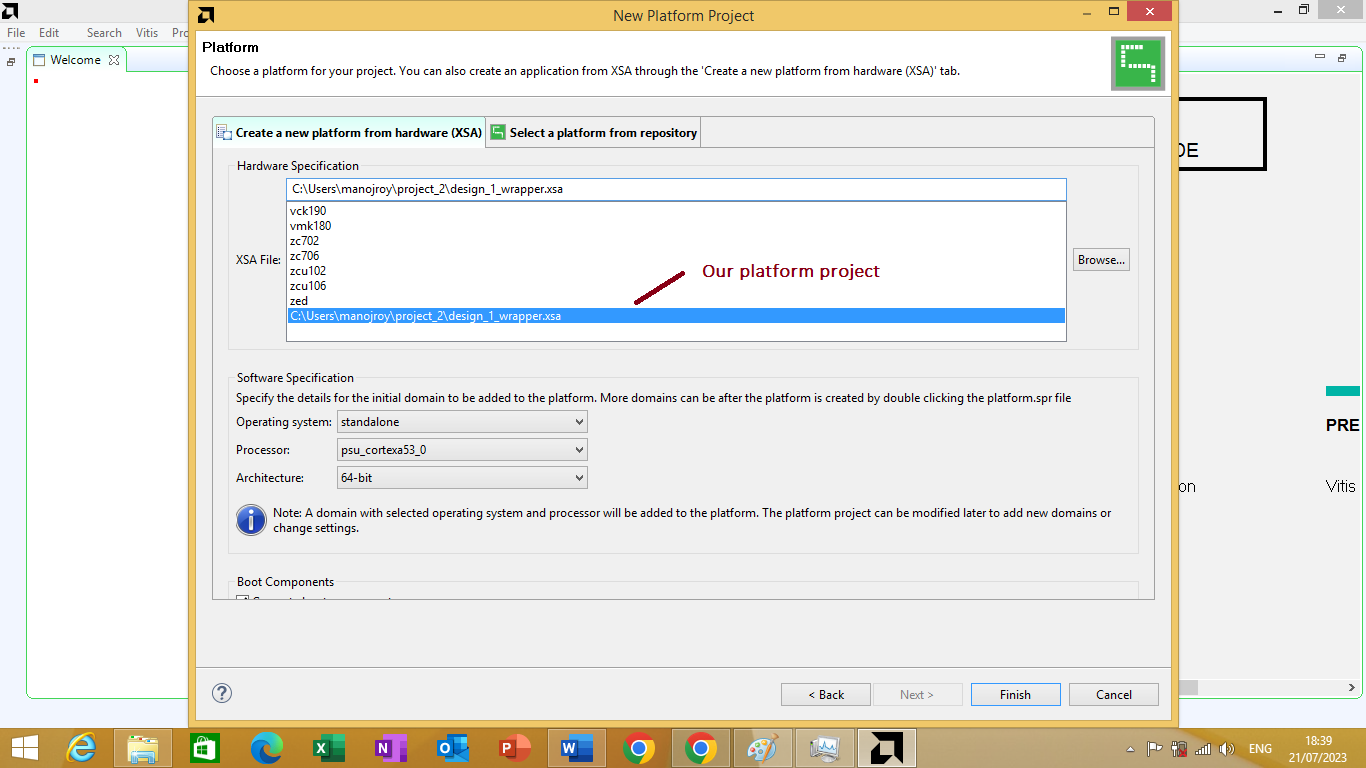Open PowerPoint from the taskbar
Viewport: 1366px width, 768px height.
point(515,748)
